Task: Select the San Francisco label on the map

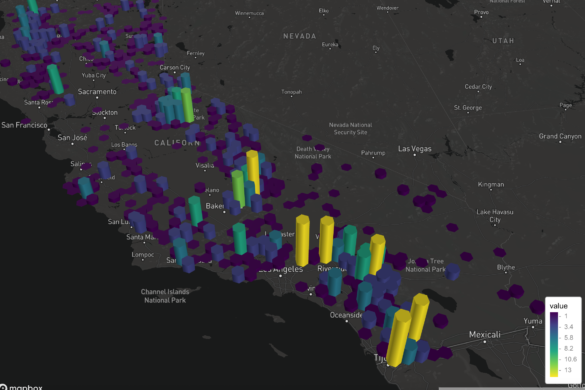Action: [24, 125]
